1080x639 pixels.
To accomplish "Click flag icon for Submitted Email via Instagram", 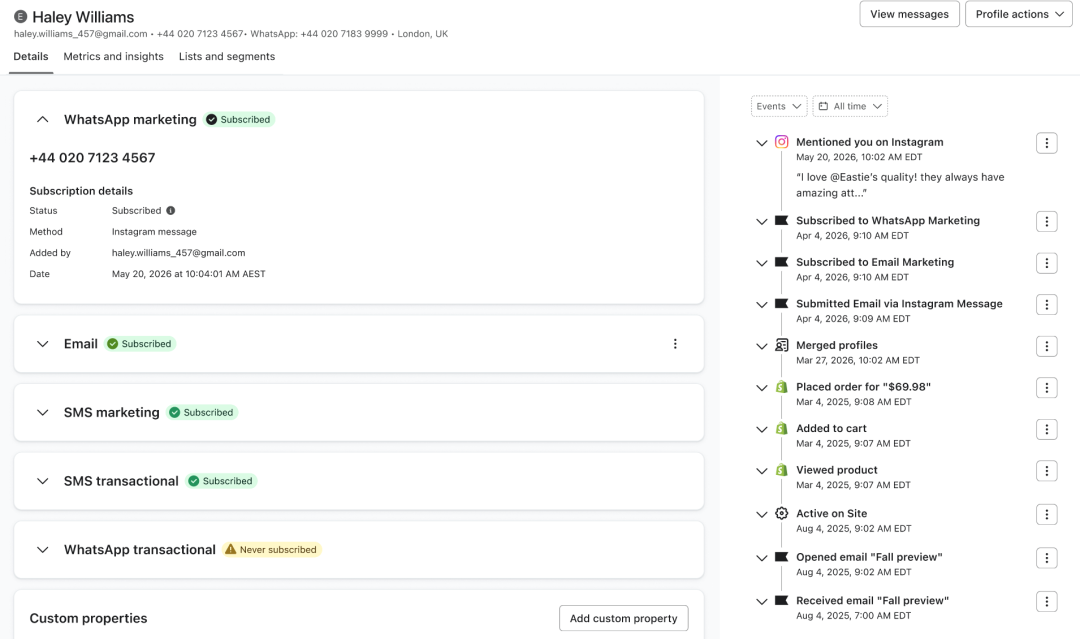I will 781,304.
